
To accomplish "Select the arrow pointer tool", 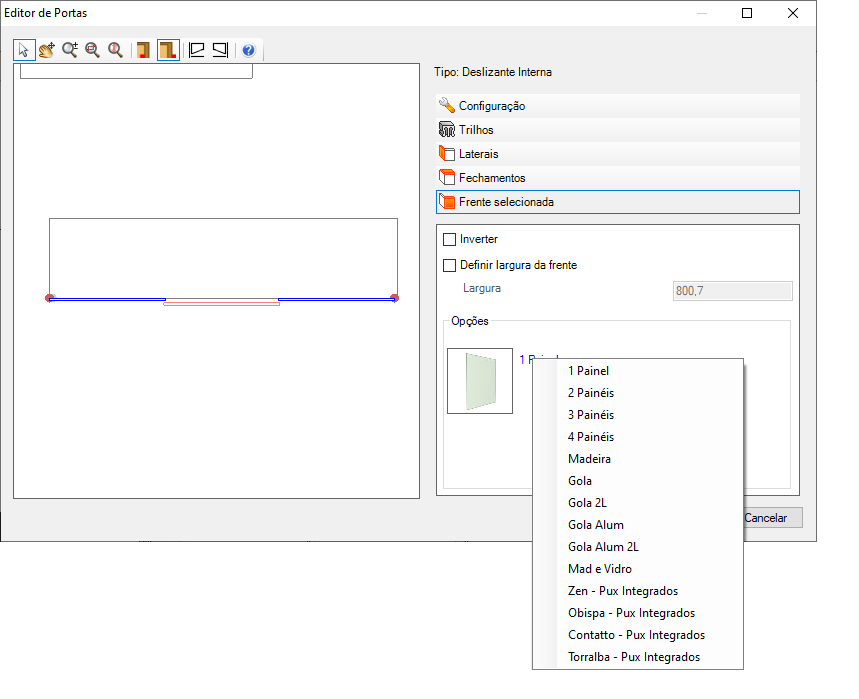I will pyautogui.click(x=24, y=50).
